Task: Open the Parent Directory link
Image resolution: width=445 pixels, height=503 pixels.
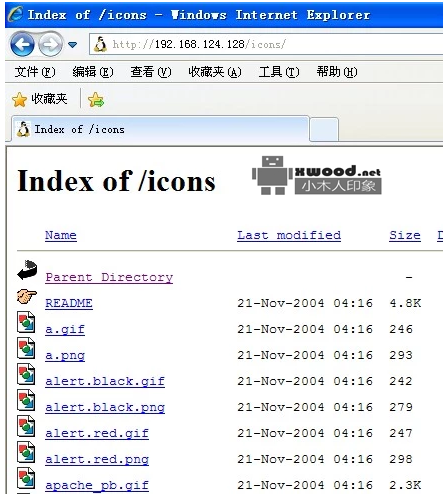Action: click(109, 277)
